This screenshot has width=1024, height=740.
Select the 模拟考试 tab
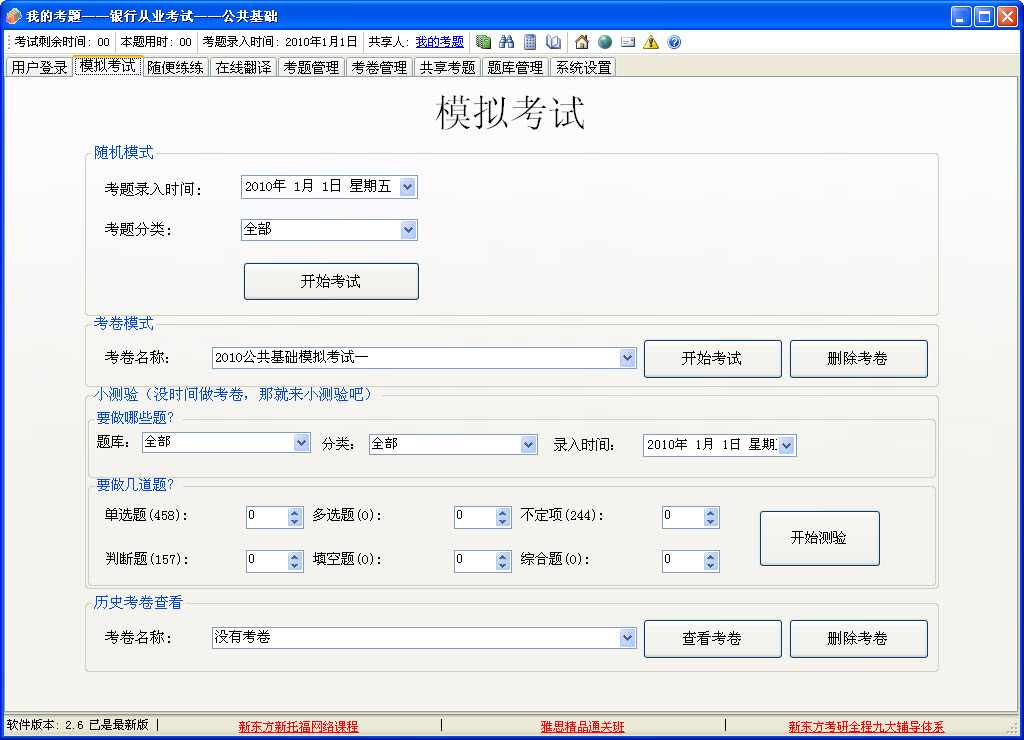coord(108,65)
